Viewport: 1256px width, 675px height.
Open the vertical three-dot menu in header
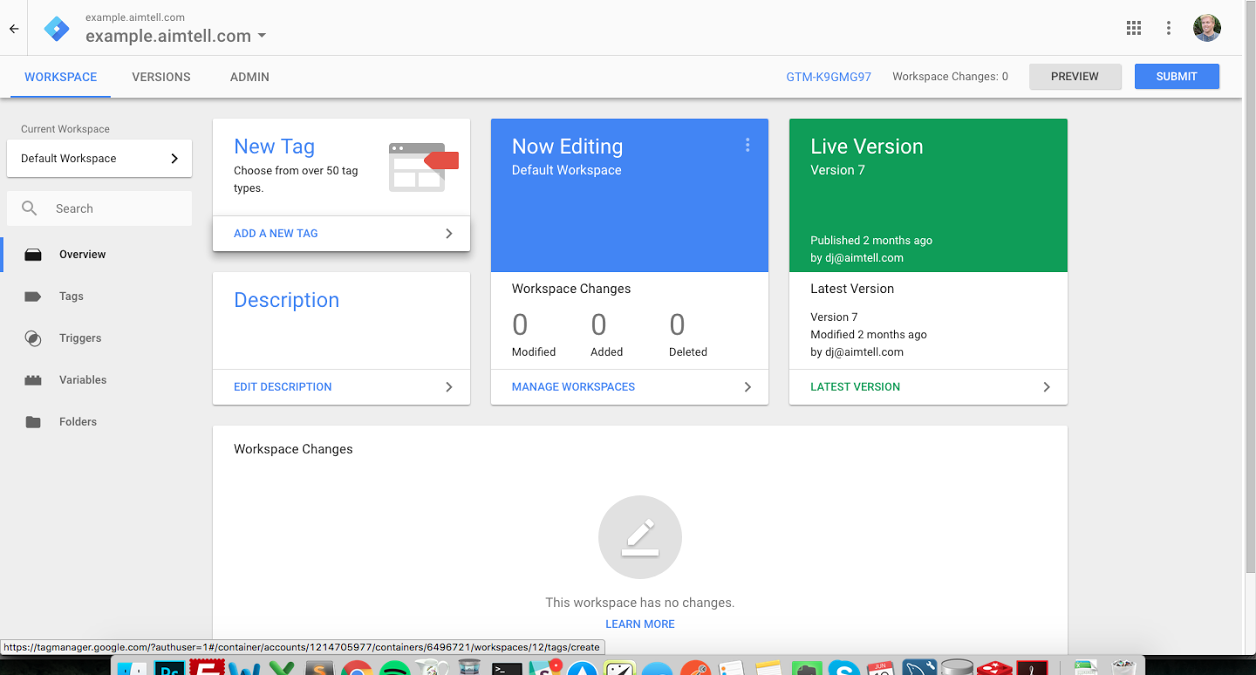[x=1168, y=28]
